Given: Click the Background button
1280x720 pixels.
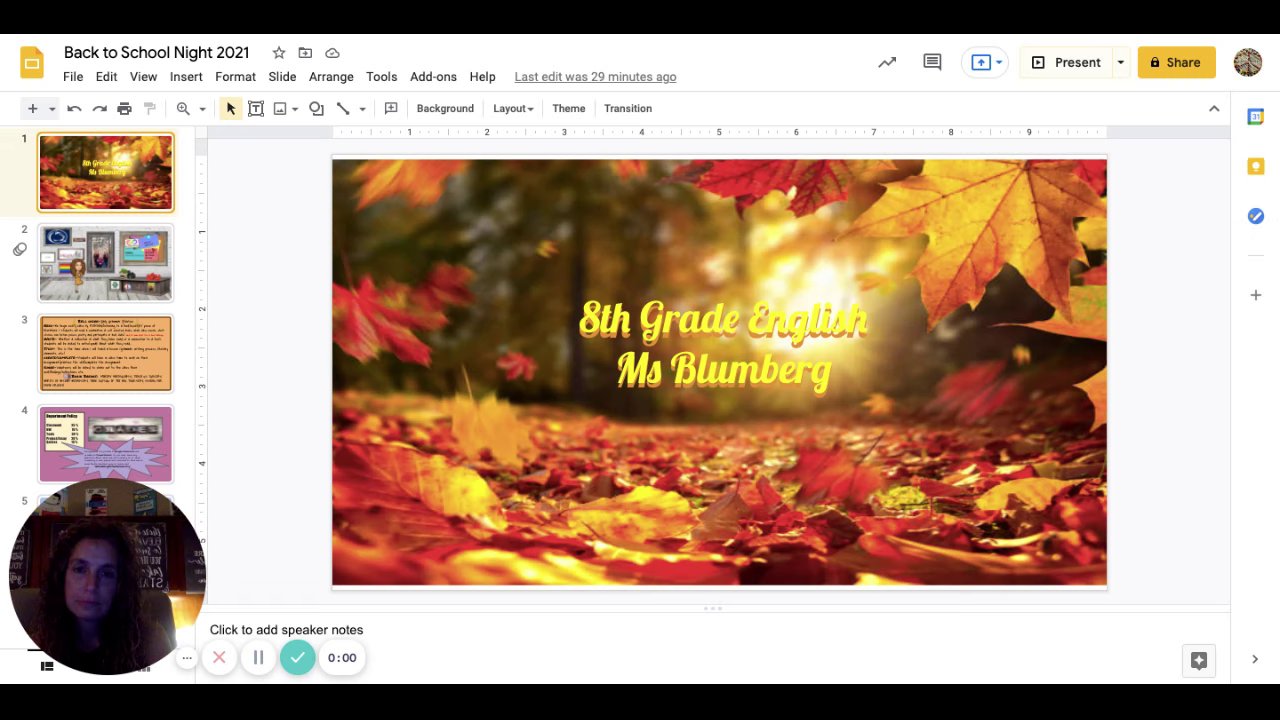Looking at the screenshot, I should click(445, 108).
